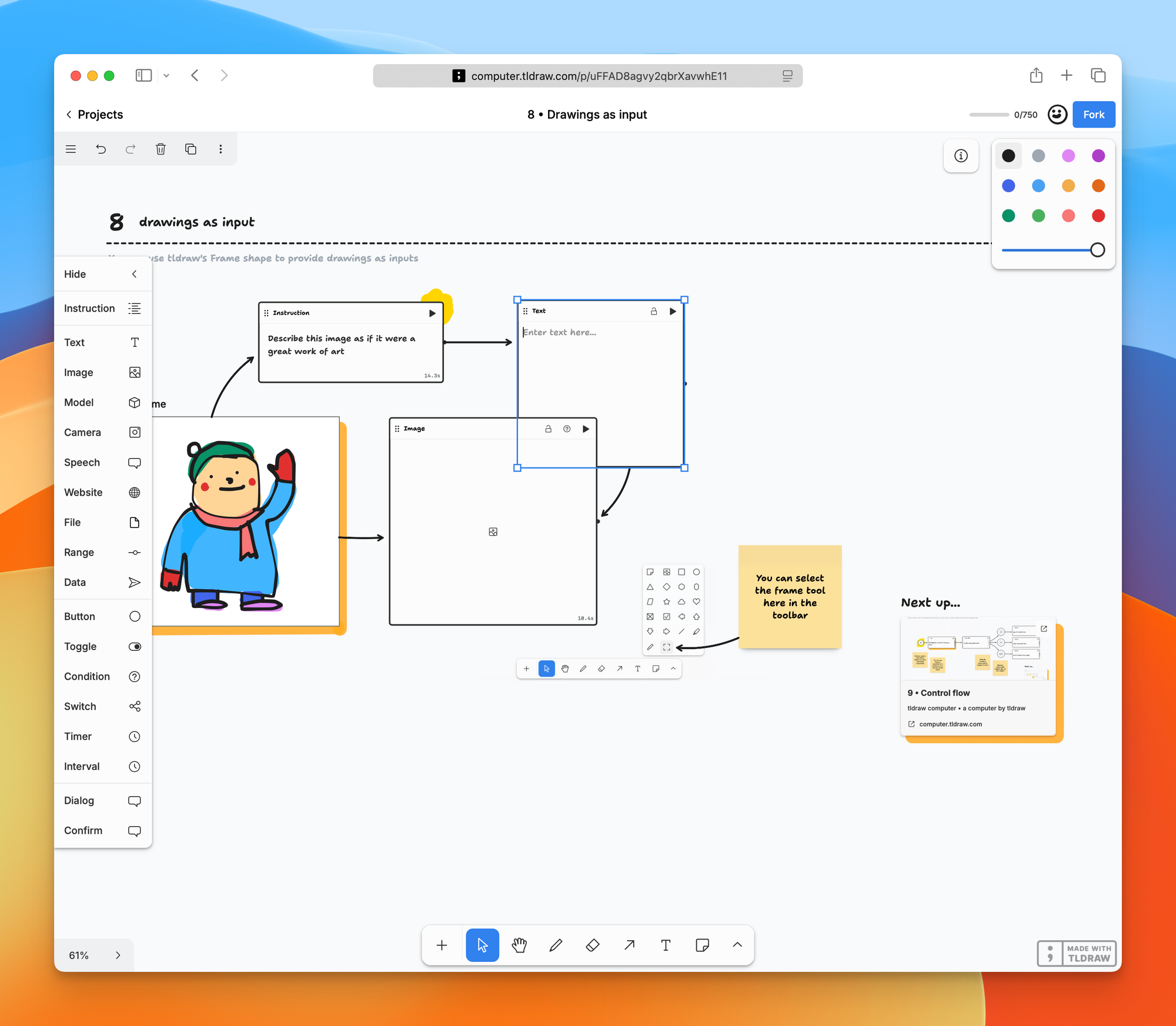Screen dimensions: 1176x1026
Task: Fork this project
Action: (x=1094, y=115)
